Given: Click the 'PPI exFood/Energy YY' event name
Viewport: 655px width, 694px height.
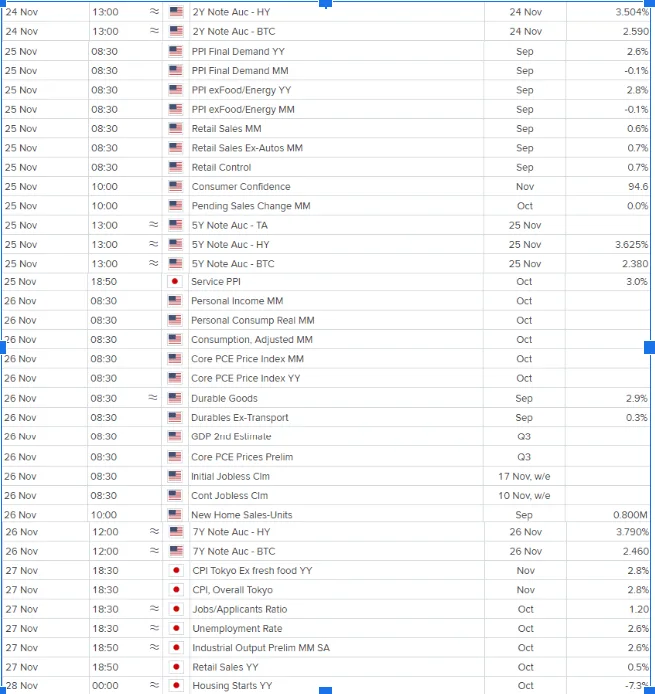Looking at the screenshot, I should pos(241,90).
